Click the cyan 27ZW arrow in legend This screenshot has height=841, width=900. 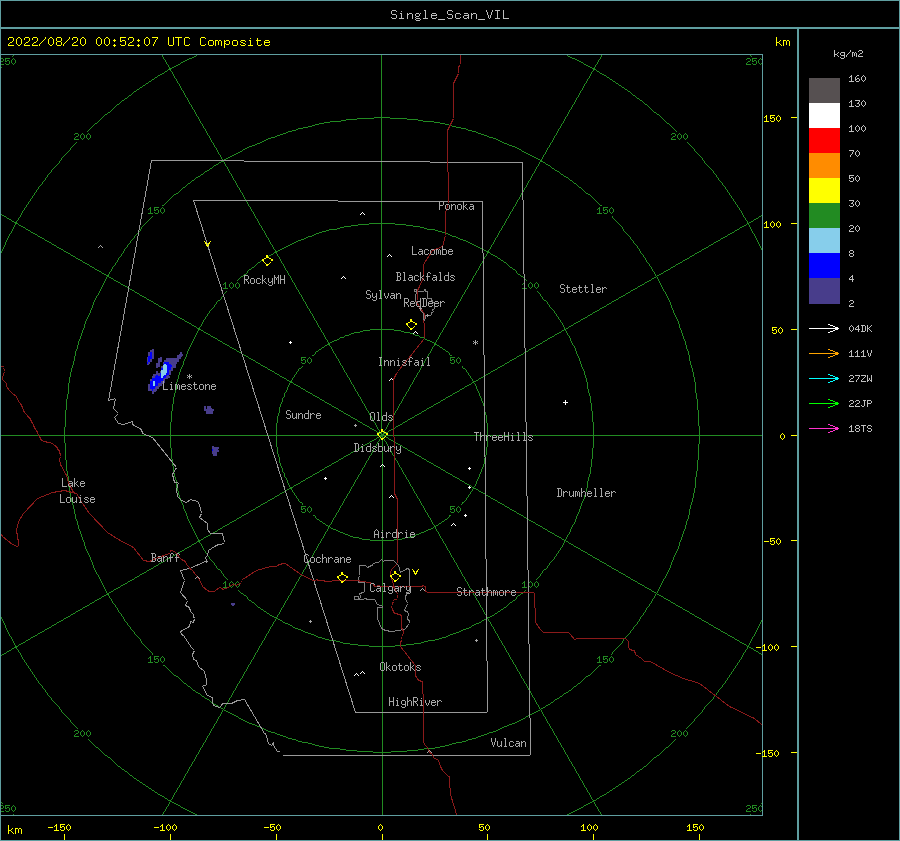[x=824, y=378]
